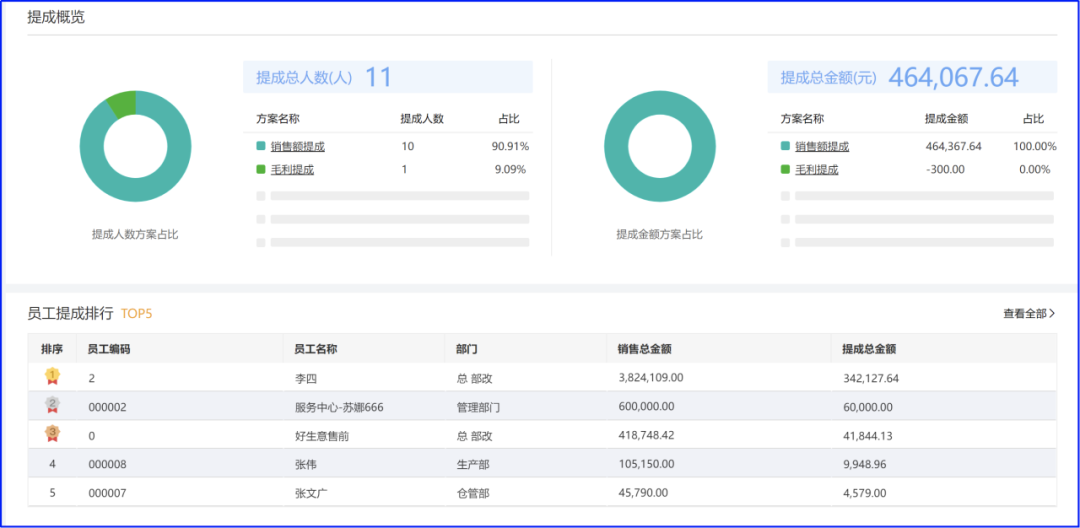Image resolution: width=1080 pixels, height=528 pixels.
Task: Click department 管理部门
Action: [x=477, y=407]
